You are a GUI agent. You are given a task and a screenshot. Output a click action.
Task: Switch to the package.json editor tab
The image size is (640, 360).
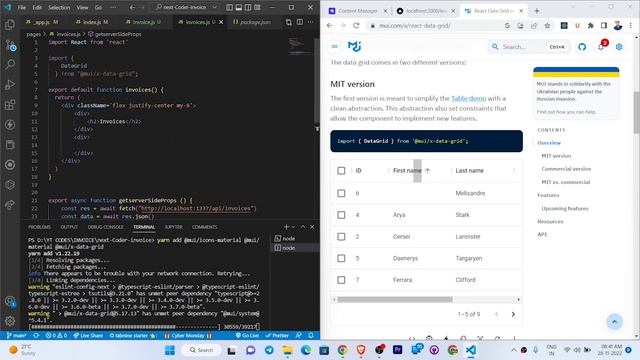click(x=252, y=22)
